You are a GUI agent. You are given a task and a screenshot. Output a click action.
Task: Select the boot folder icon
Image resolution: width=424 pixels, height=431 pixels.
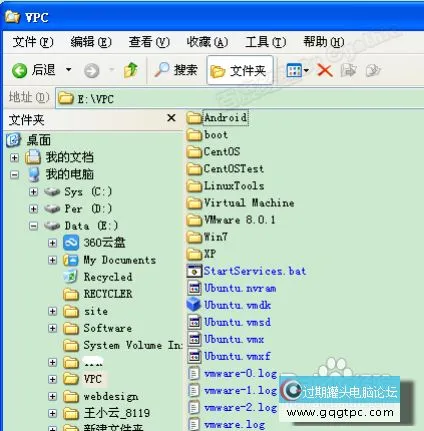coord(194,135)
